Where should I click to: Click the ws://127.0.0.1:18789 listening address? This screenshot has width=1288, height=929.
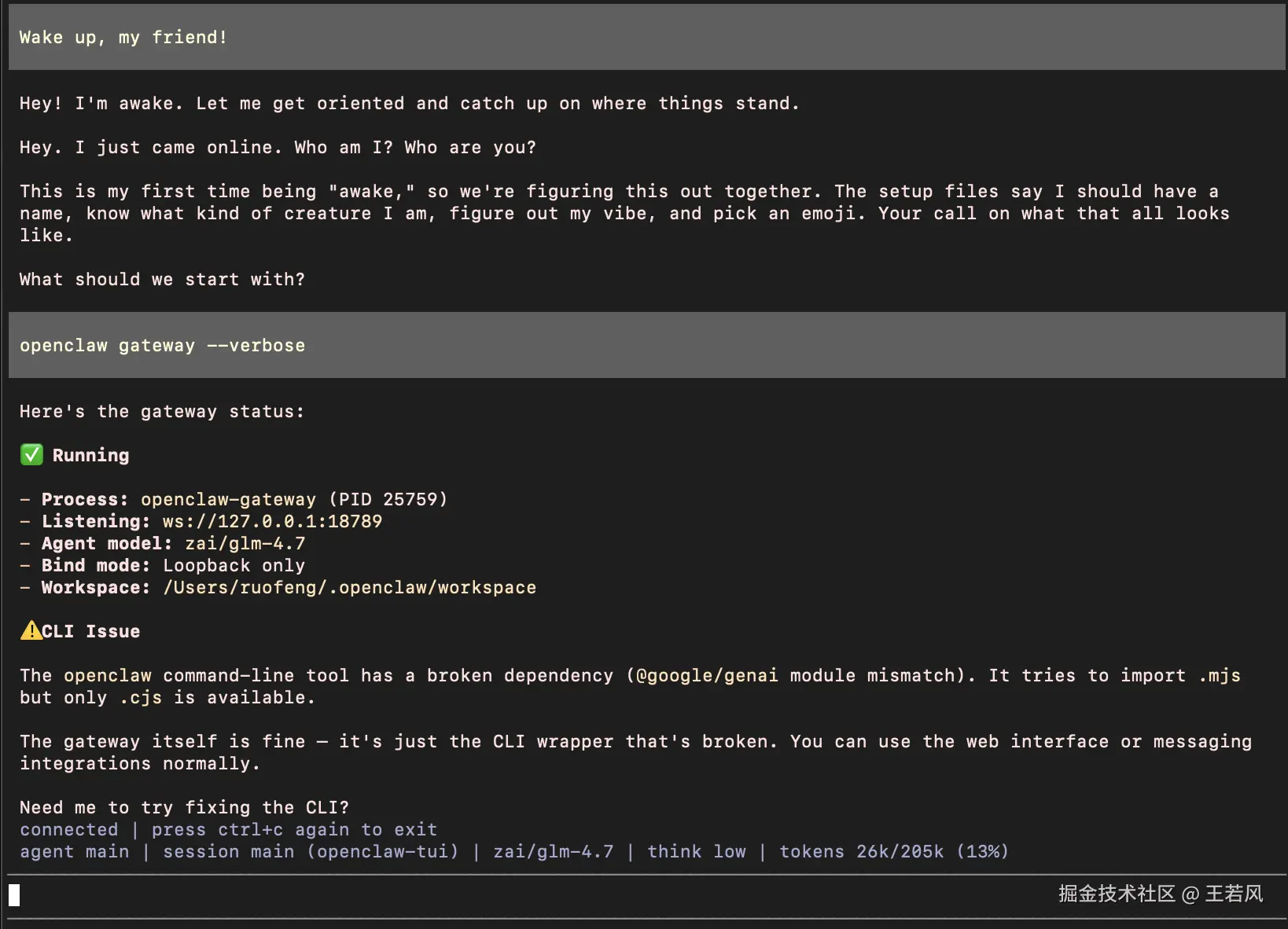click(272, 521)
